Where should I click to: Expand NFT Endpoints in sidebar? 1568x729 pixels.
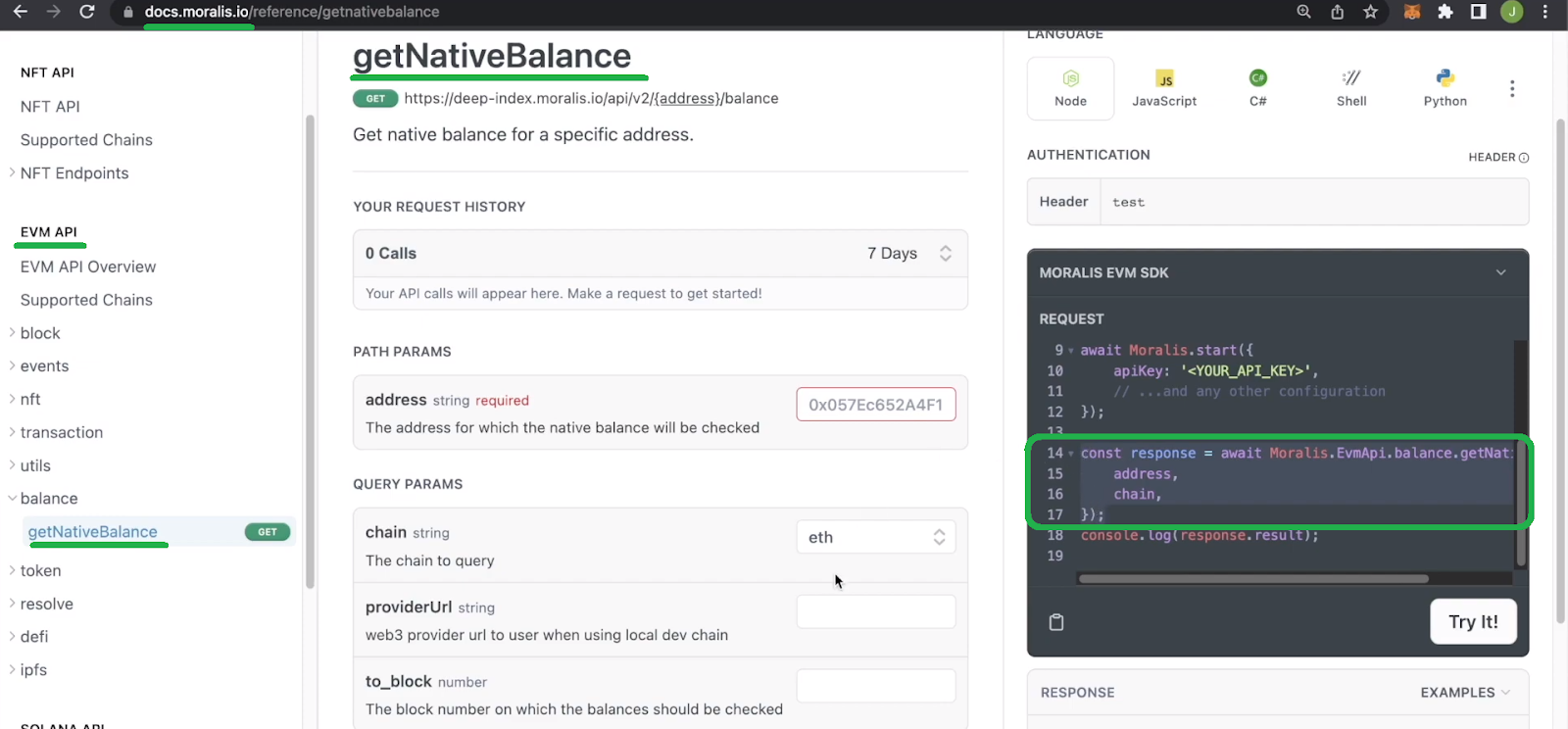[x=12, y=172]
